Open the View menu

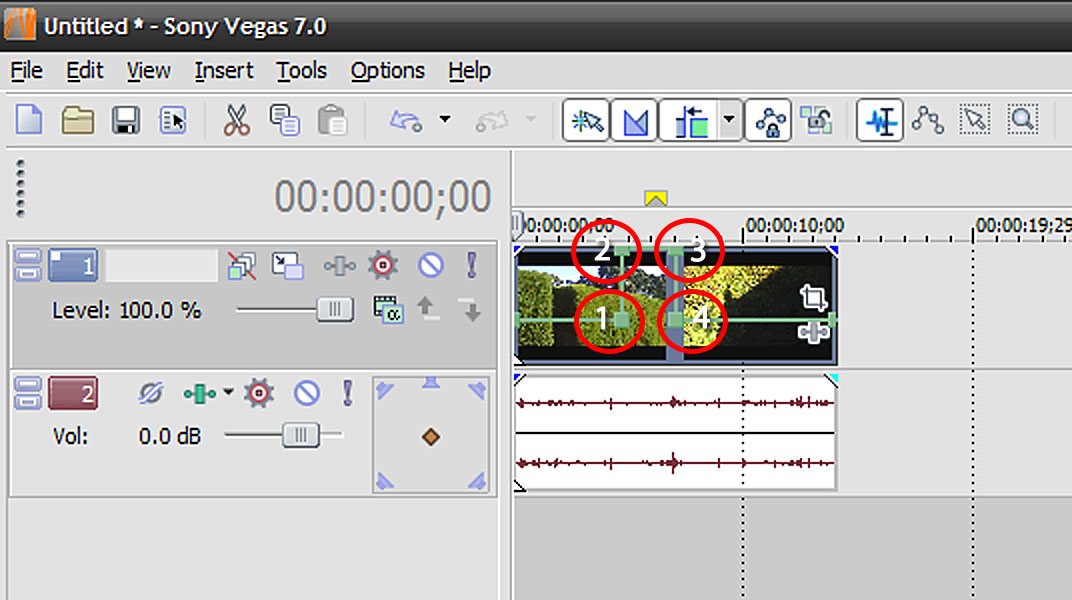(x=148, y=70)
